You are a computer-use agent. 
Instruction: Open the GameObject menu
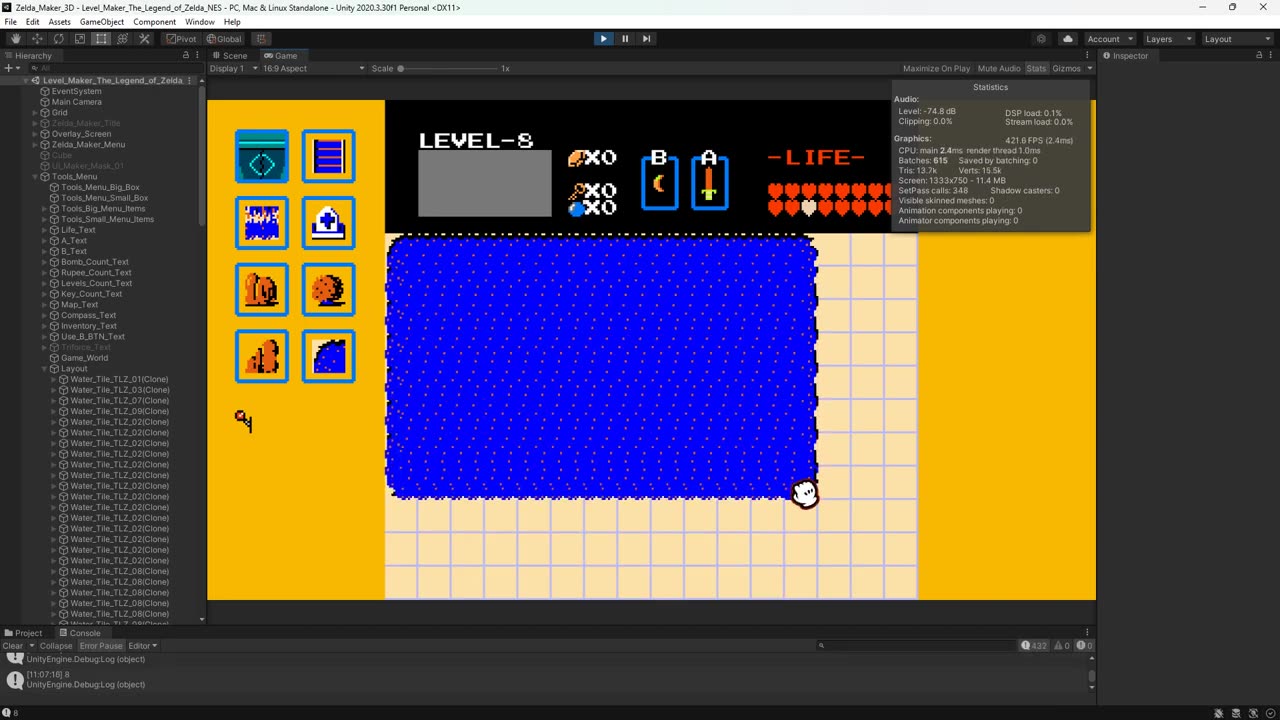[x=102, y=22]
